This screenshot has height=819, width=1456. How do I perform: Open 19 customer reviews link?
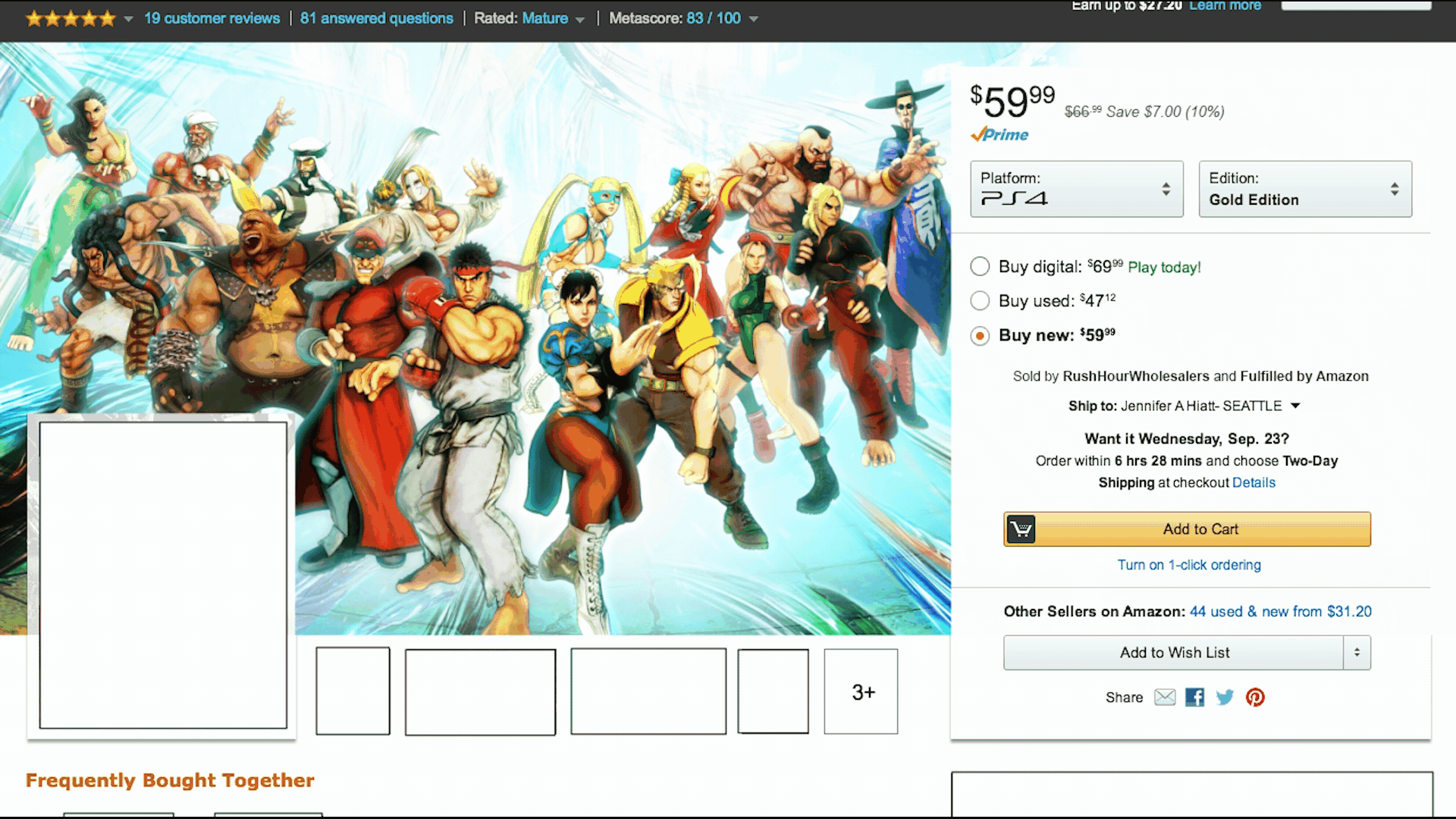(212, 18)
